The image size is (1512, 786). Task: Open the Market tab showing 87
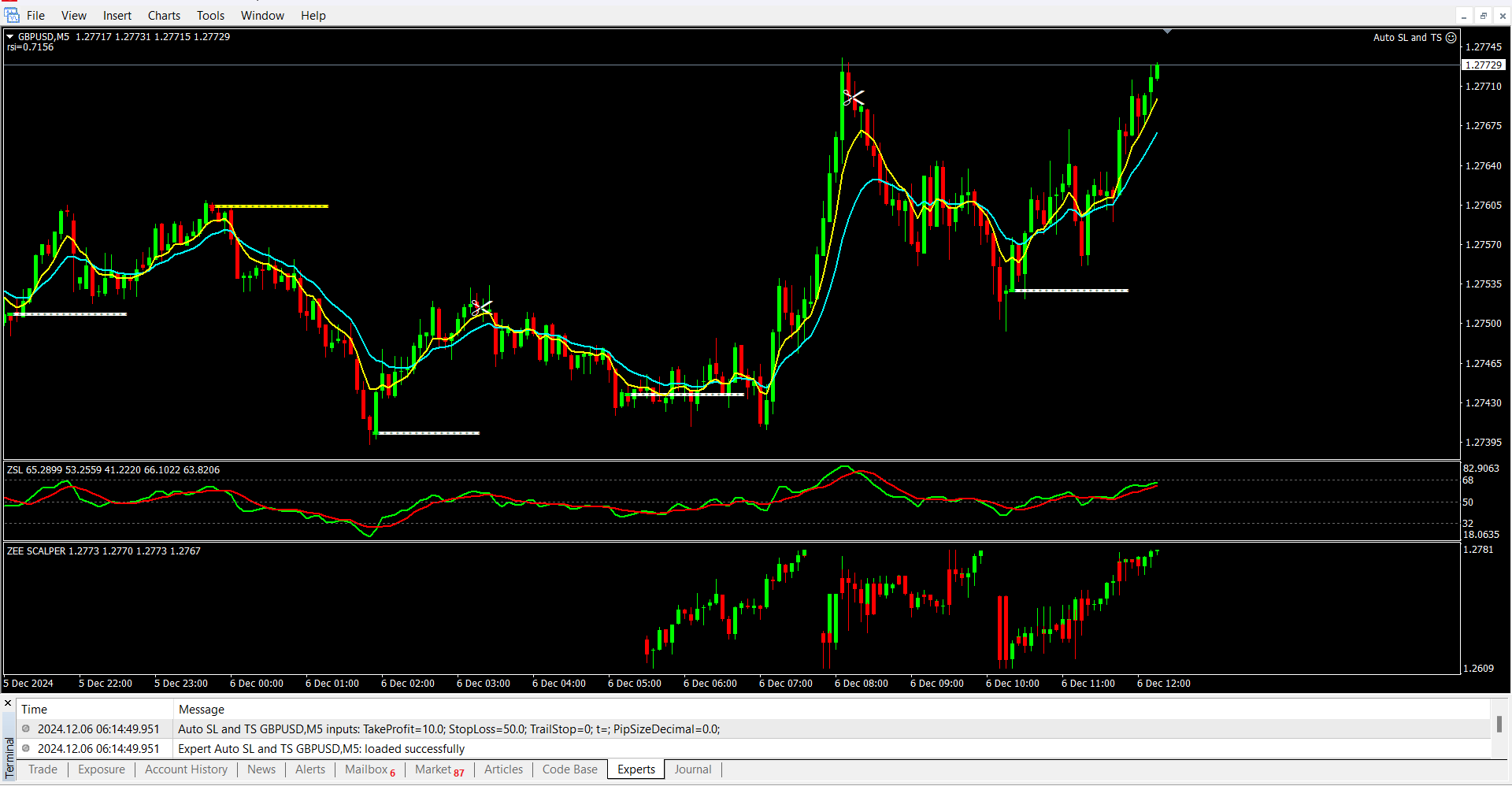pos(439,769)
